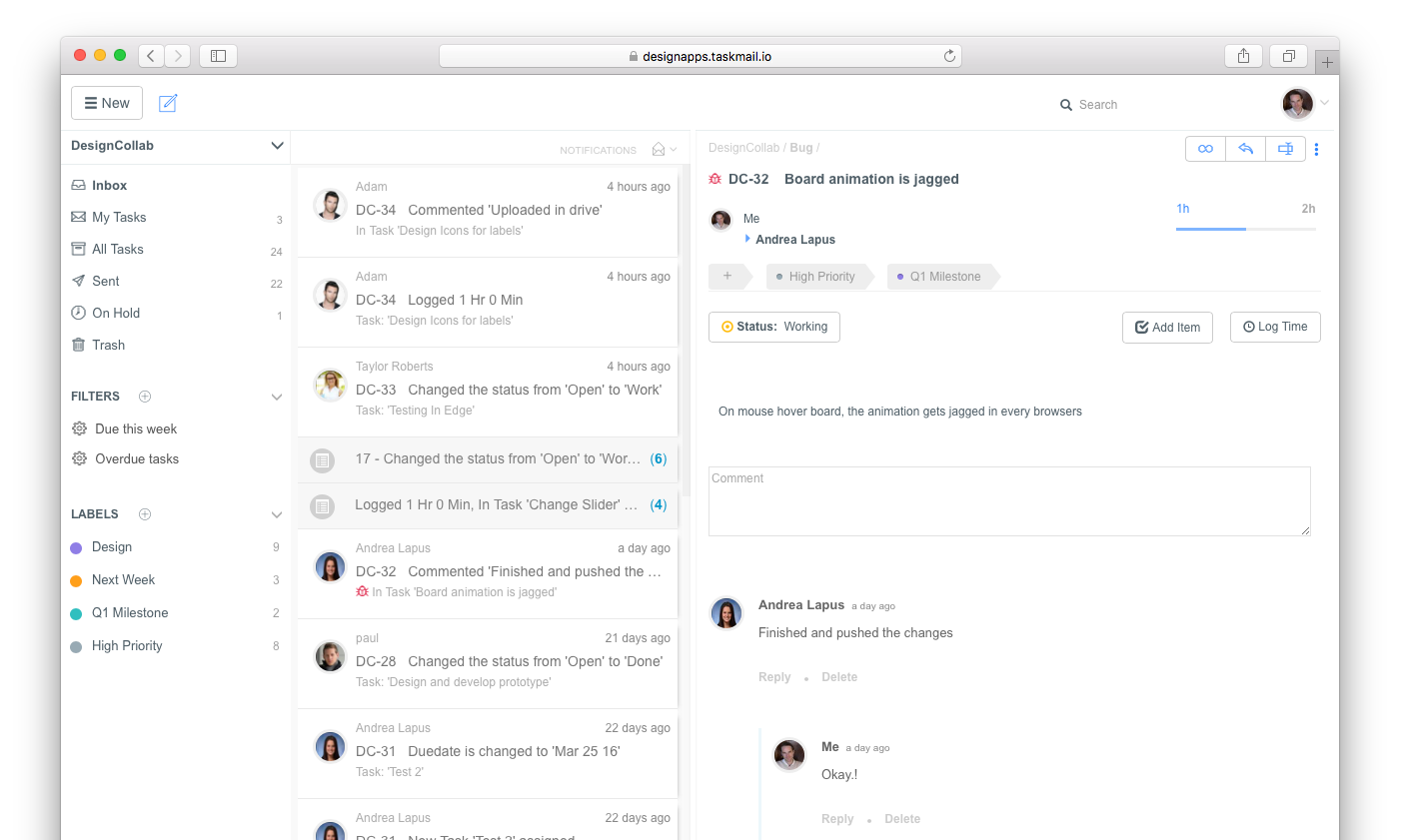Click the Add Item button

(1167, 327)
